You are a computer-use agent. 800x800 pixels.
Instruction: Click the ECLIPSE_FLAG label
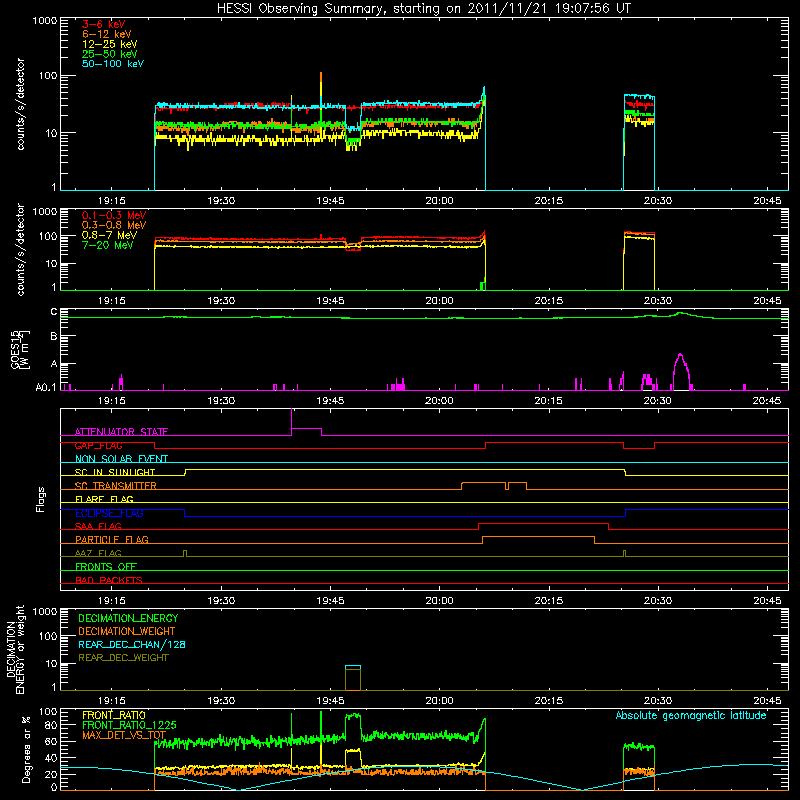coord(109,513)
